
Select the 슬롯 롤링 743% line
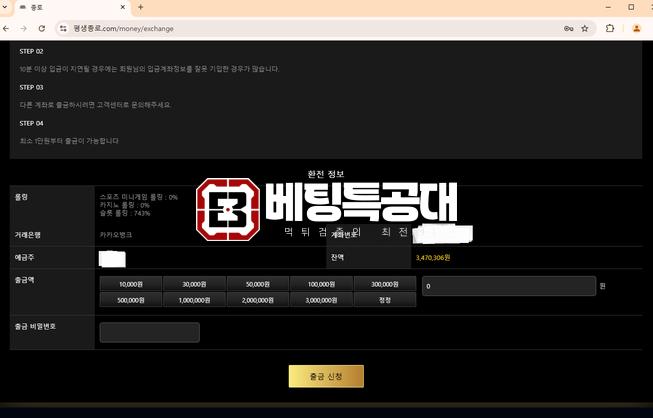point(125,213)
